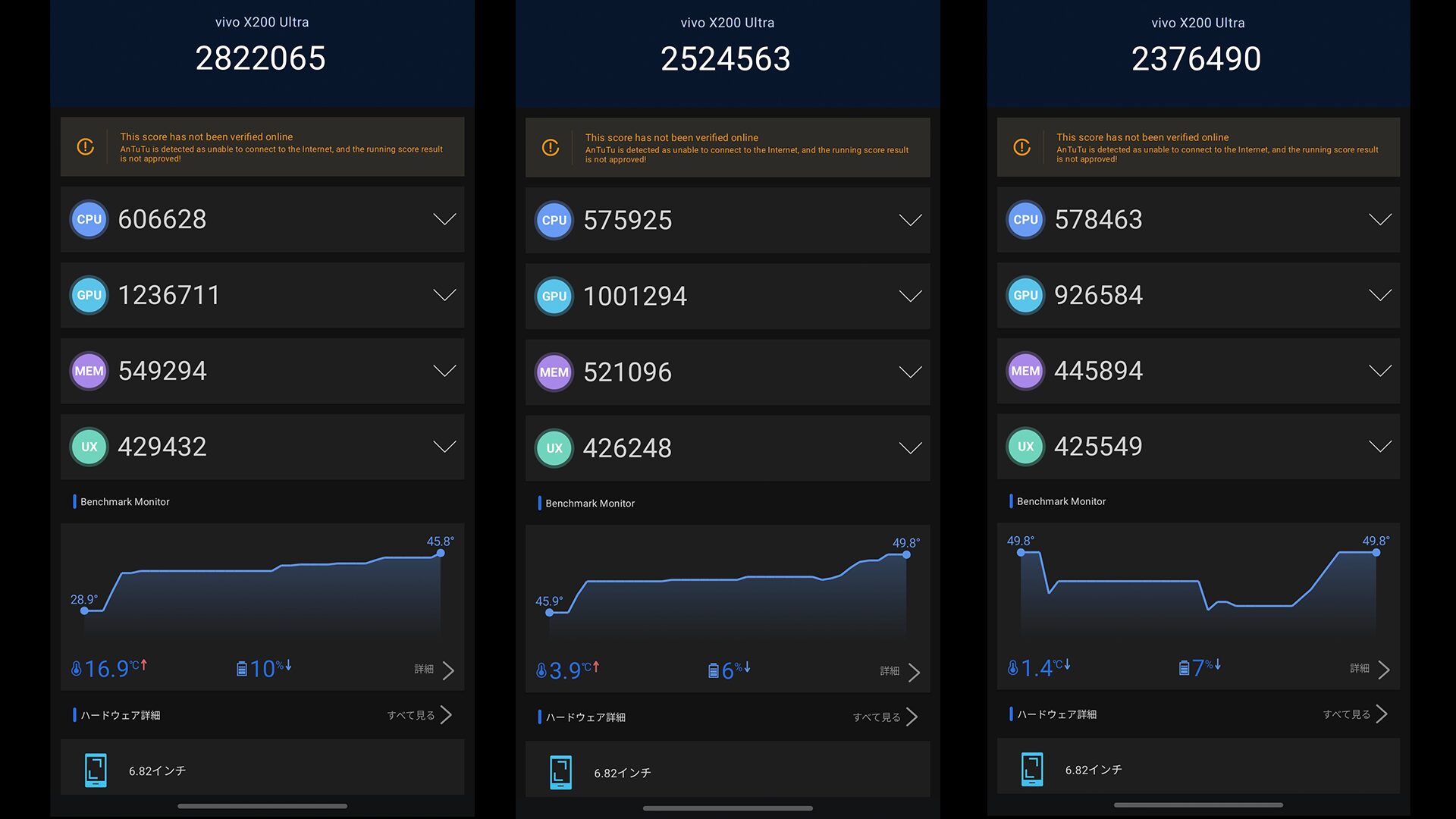Click the battery icon next to 10%
The height and width of the screenshot is (819, 1456).
tap(241, 669)
